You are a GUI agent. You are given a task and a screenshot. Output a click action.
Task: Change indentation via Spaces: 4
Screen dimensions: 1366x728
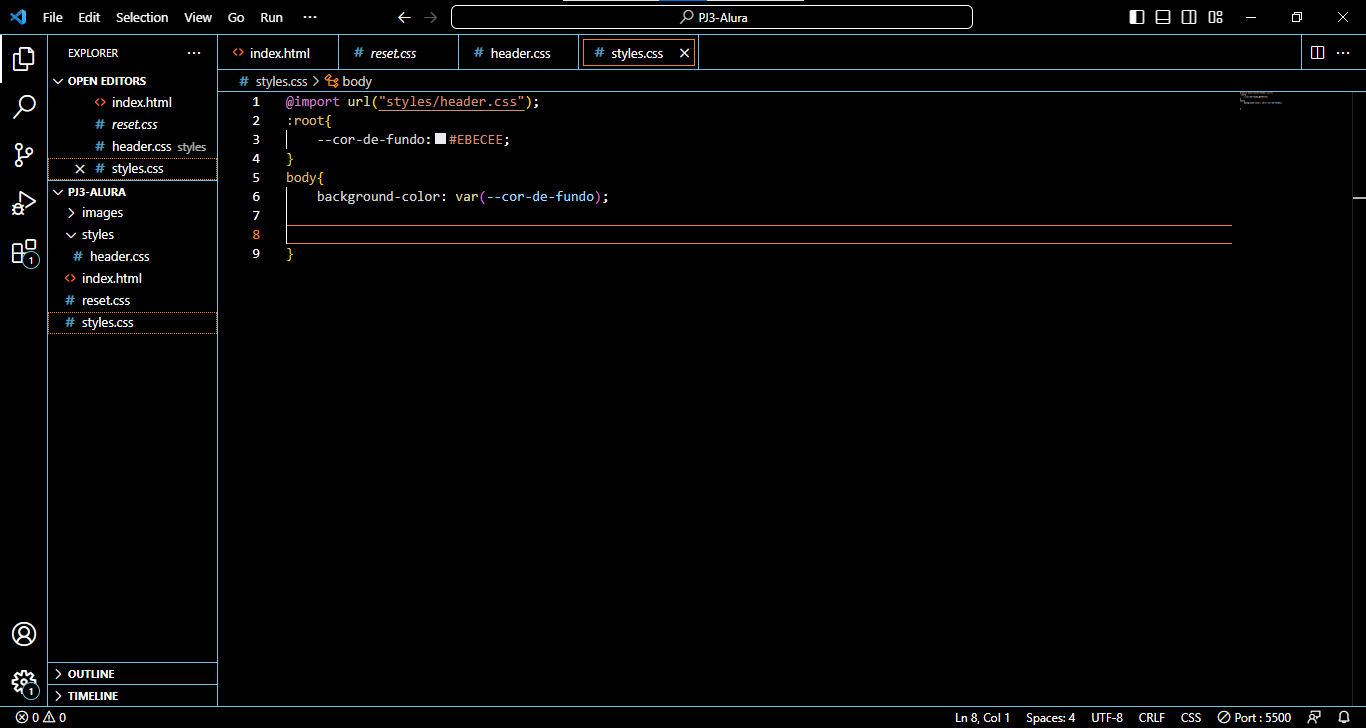(1051, 717)
